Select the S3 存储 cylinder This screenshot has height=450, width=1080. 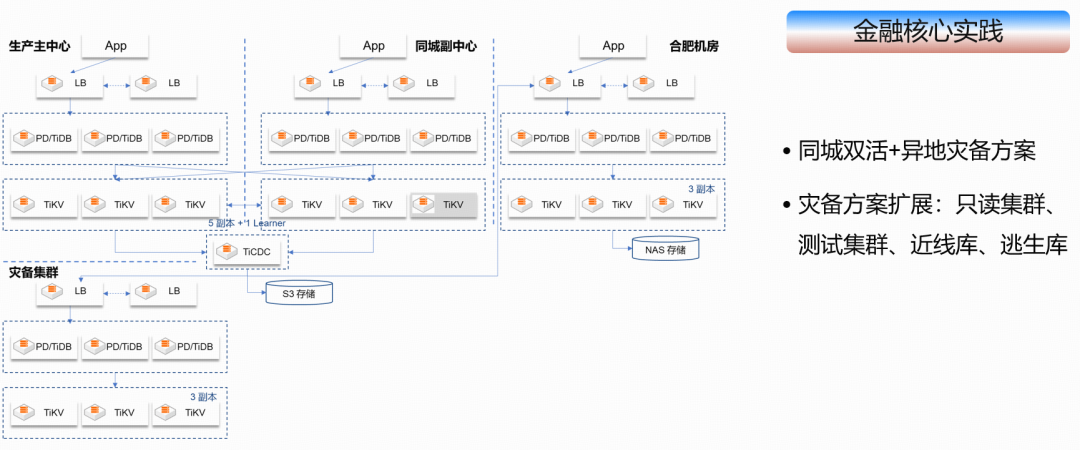(x=299, y=293)
